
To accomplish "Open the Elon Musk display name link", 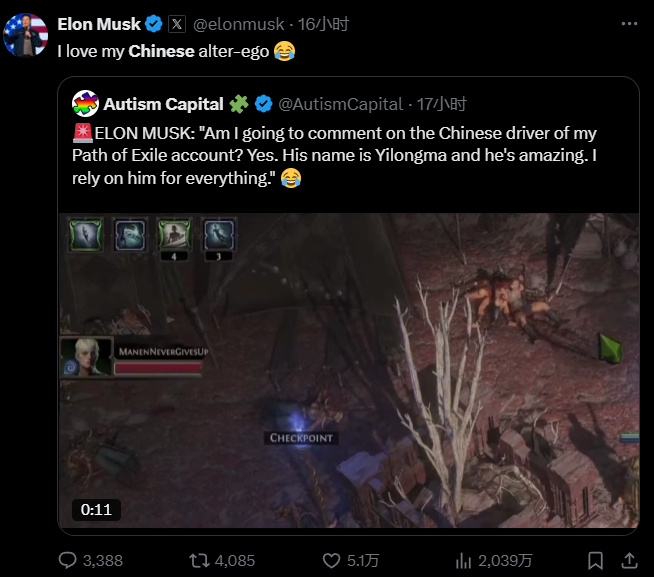I will 99,24.
